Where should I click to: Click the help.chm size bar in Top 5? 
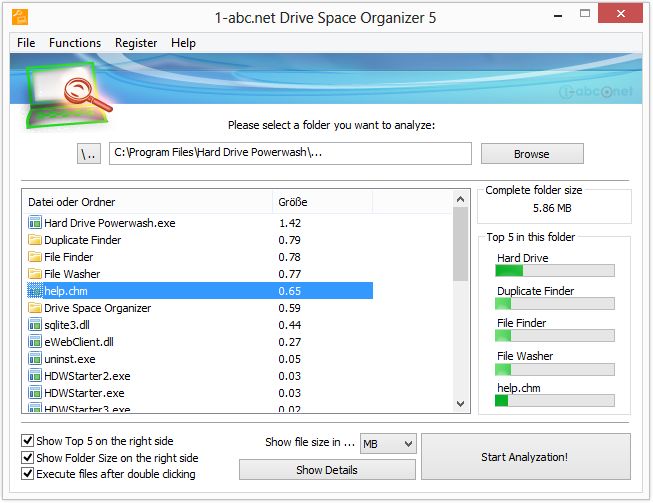click(555, 401)
